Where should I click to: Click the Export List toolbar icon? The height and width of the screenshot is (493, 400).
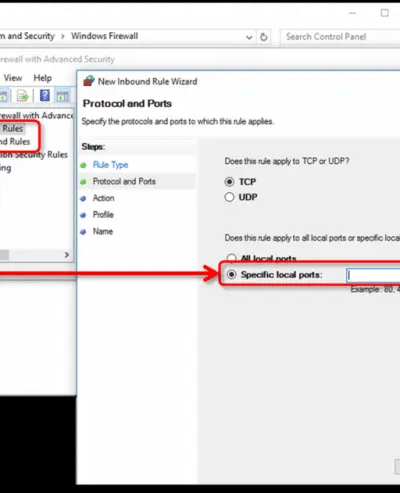click(23, 96)
